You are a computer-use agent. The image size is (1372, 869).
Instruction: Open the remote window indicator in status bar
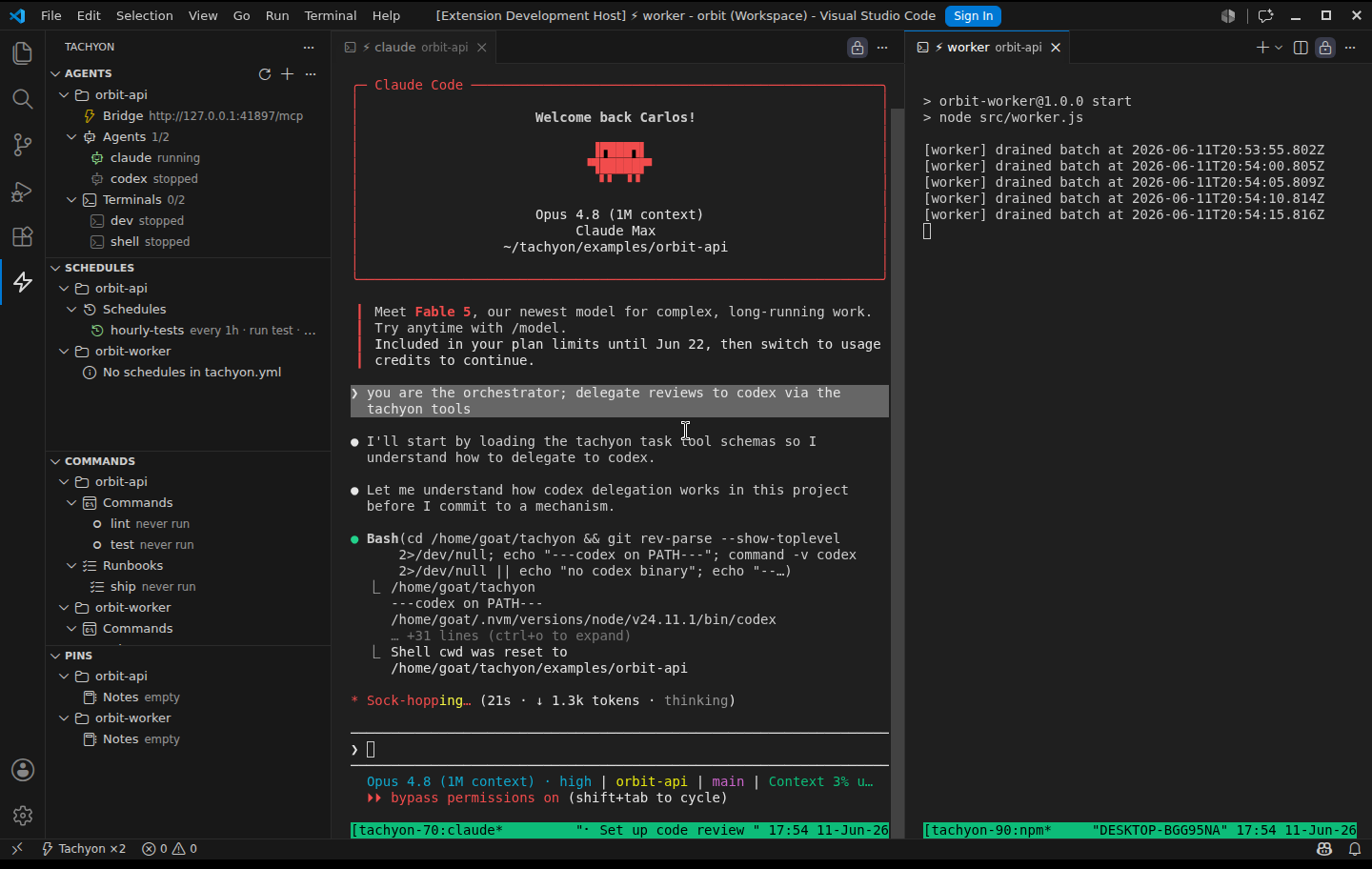[x=16, y=848]
